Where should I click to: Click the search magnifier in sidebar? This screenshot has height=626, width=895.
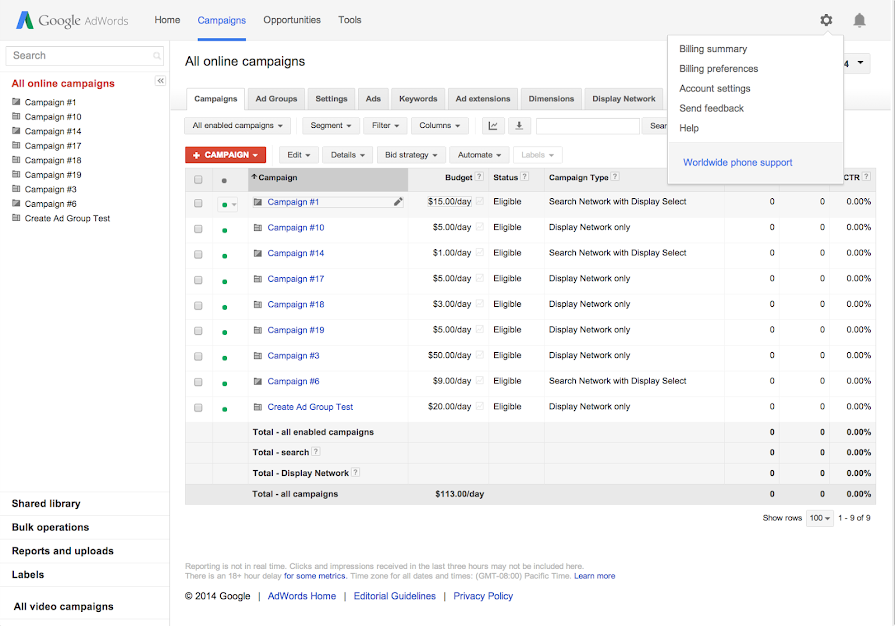tap(158, 56)
